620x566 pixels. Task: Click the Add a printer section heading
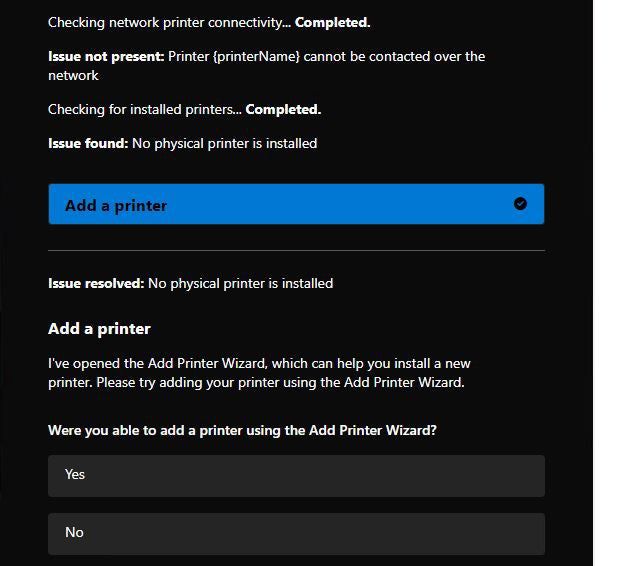(x=99, y=329)
